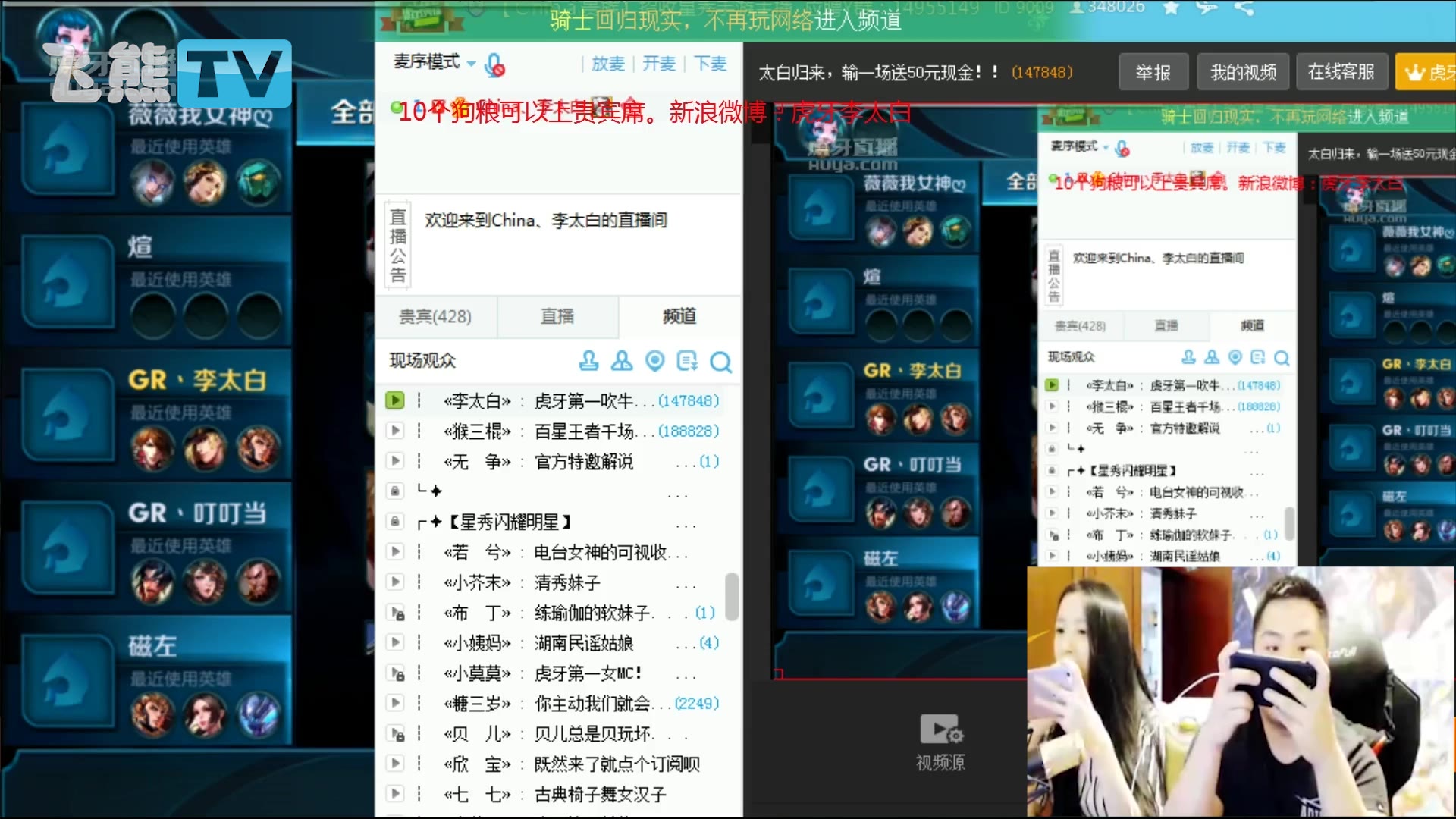
Task: Expand the 七七 channel row arrow
Action: (x=394, y=794)
